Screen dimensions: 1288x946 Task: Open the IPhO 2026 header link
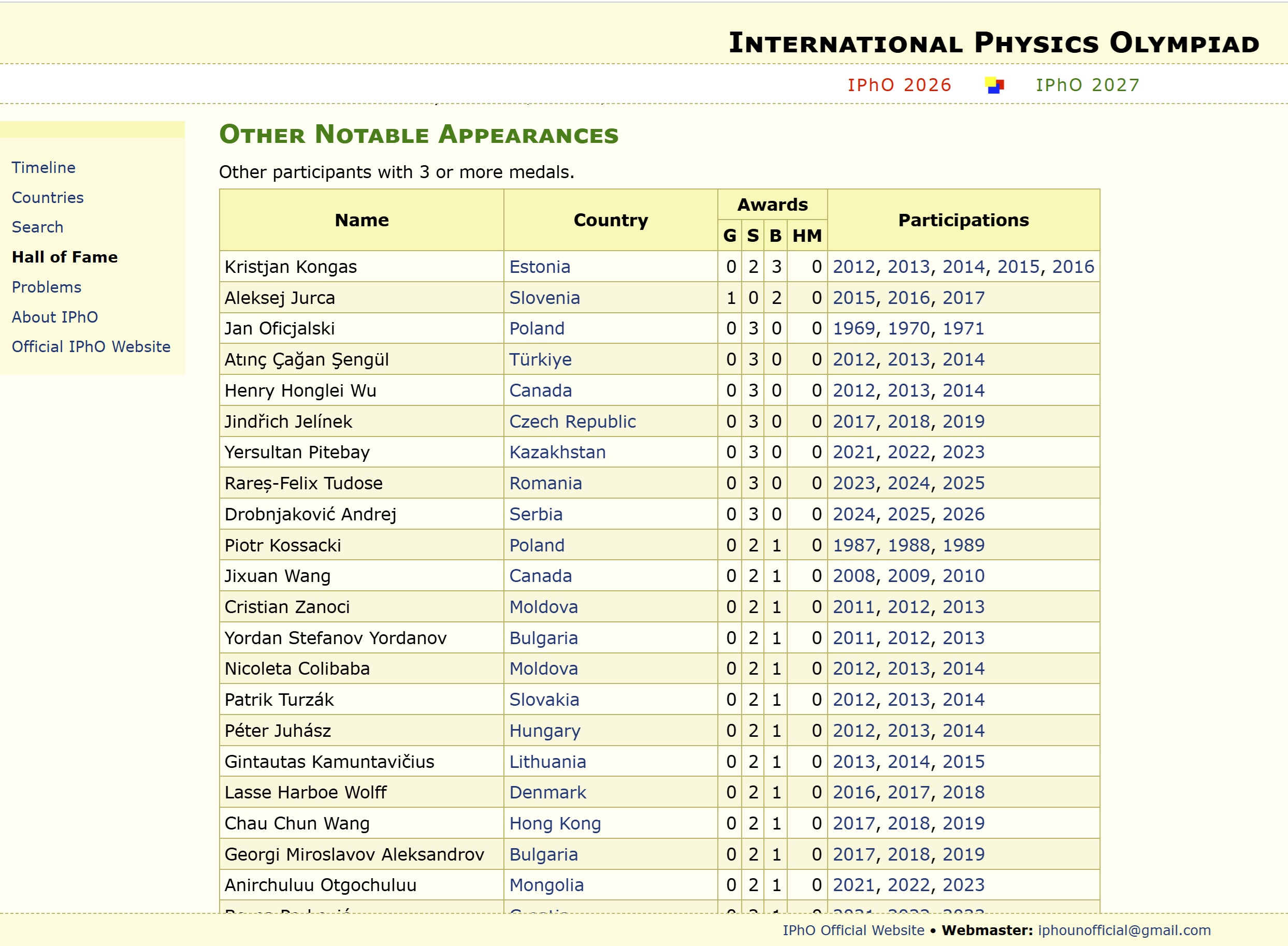[x=900, y=85]
